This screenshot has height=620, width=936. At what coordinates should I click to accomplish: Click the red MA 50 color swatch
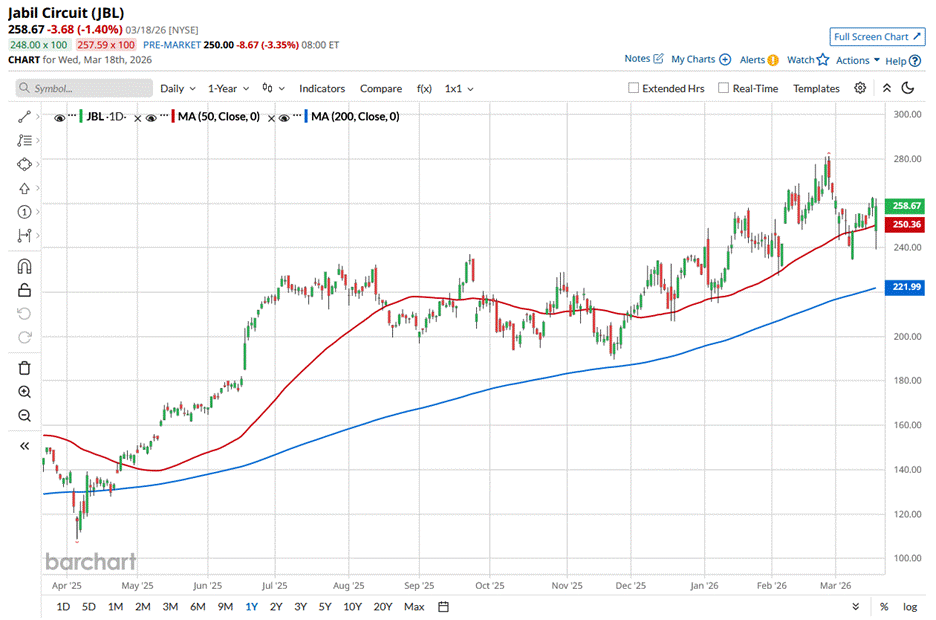[x=173, y=116]
